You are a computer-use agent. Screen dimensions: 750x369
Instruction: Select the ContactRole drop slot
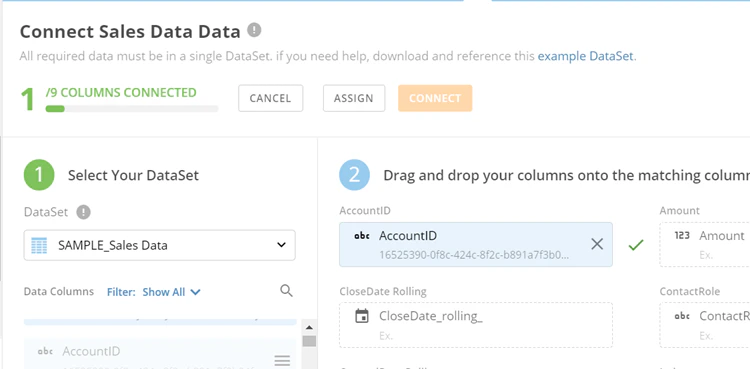click(x=705, y=325)
